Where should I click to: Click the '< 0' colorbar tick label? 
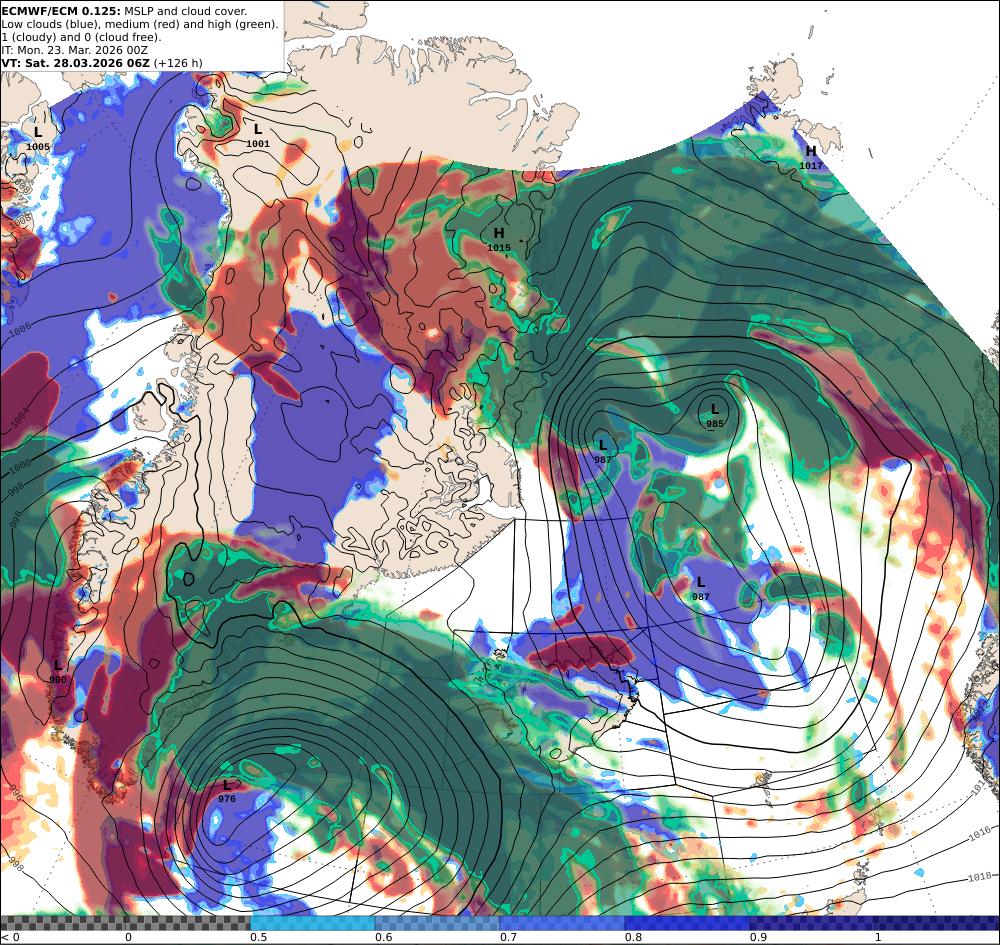coord(11,937)
